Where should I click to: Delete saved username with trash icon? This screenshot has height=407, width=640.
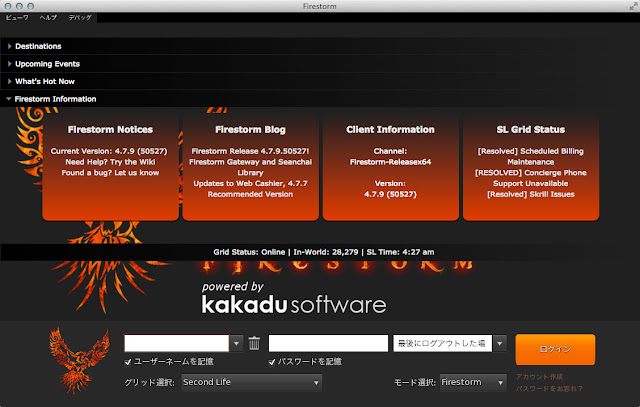(x=254, y=343)
